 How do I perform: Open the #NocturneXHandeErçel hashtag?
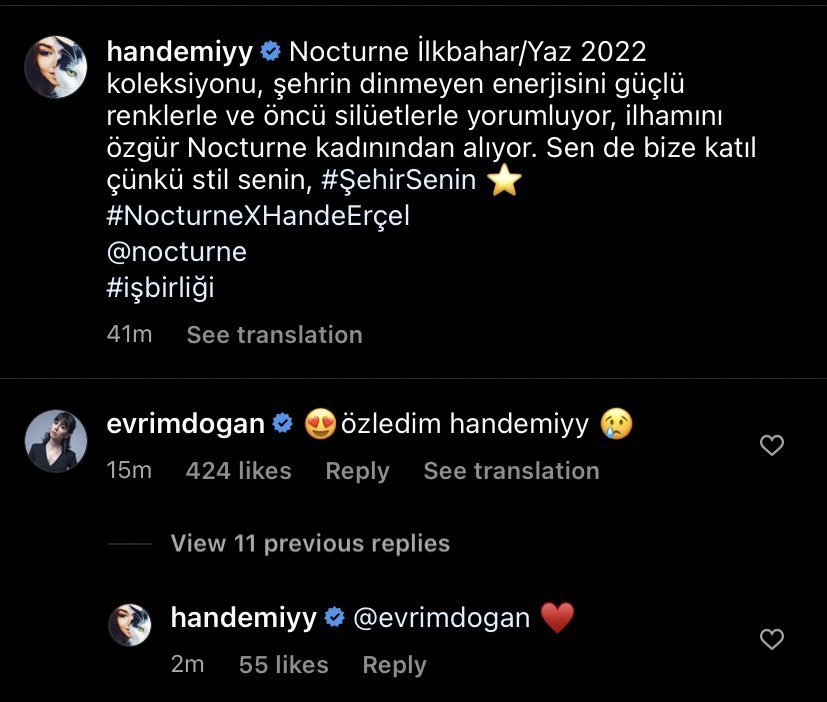point(258,217)
